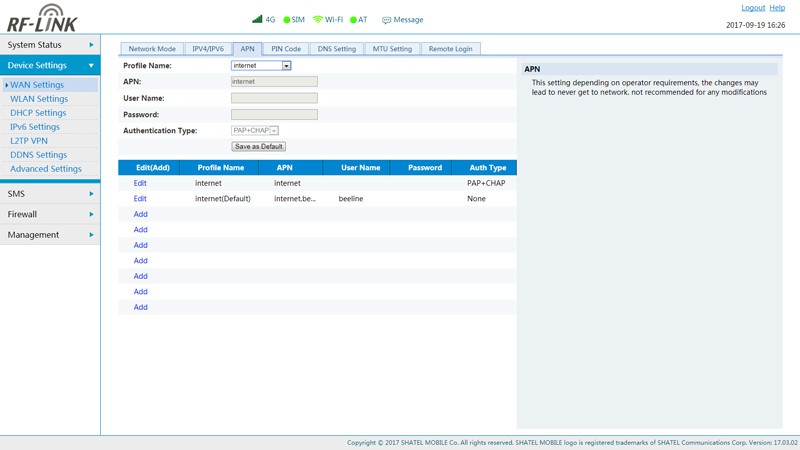Edit the internet(Default) beeline profile
The height and width of the screenshot is (450, 800).
tap(140, 199)
